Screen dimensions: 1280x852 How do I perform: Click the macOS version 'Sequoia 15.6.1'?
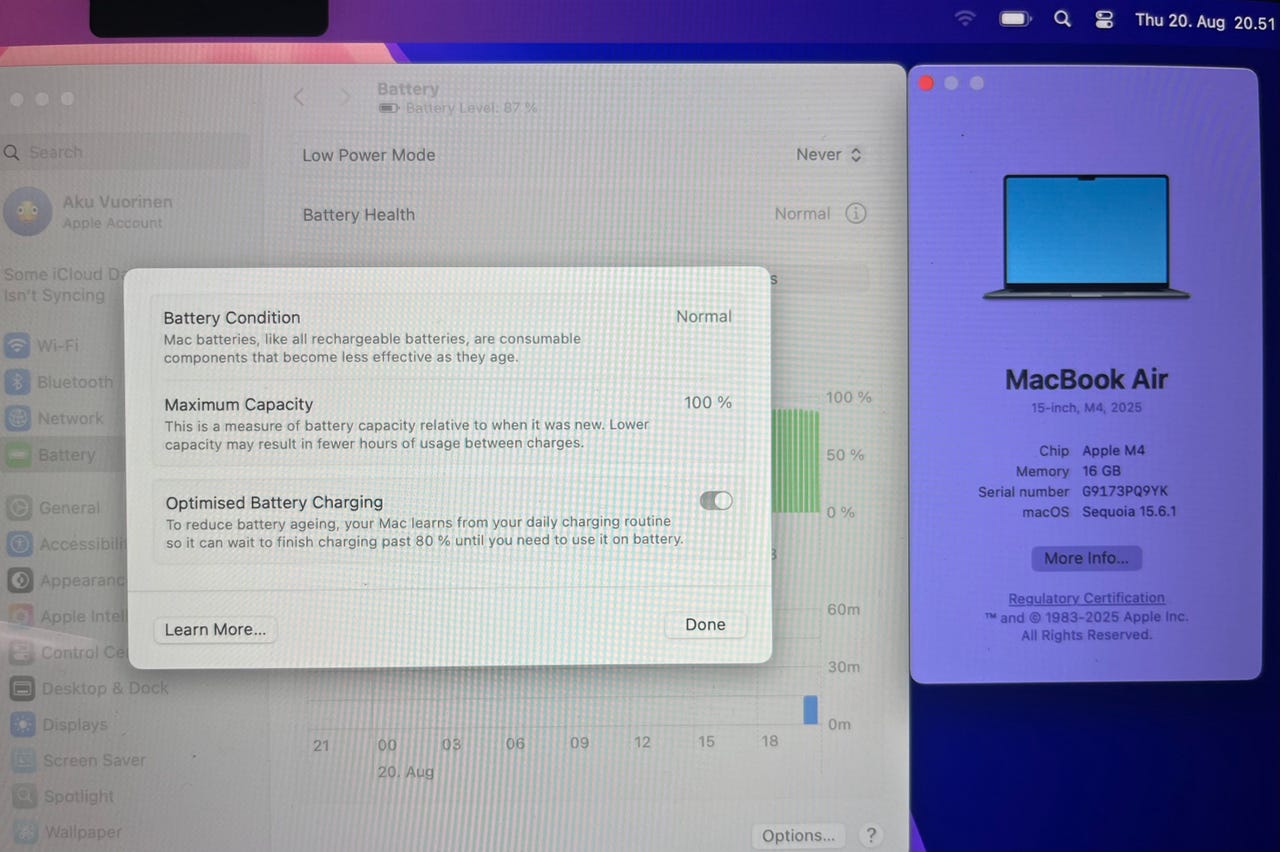coord(1129,511)
